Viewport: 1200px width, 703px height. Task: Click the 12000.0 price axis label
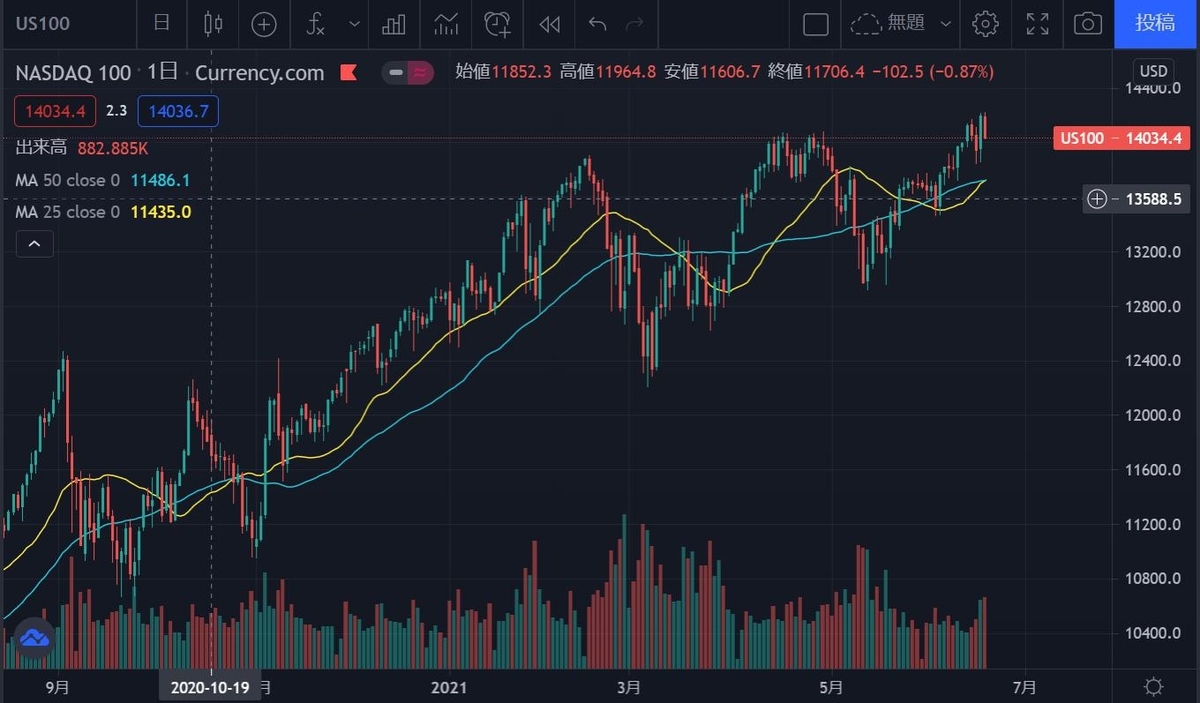pos(1153,416)
